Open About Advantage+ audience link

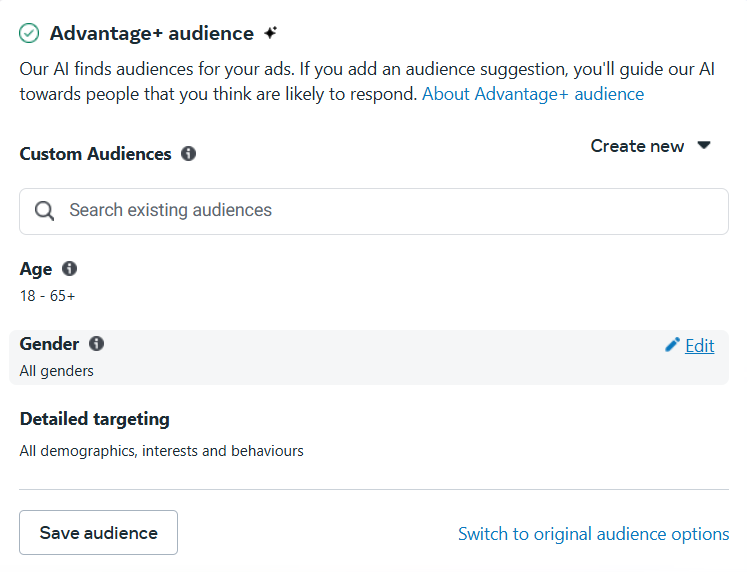tap(533, 94)
